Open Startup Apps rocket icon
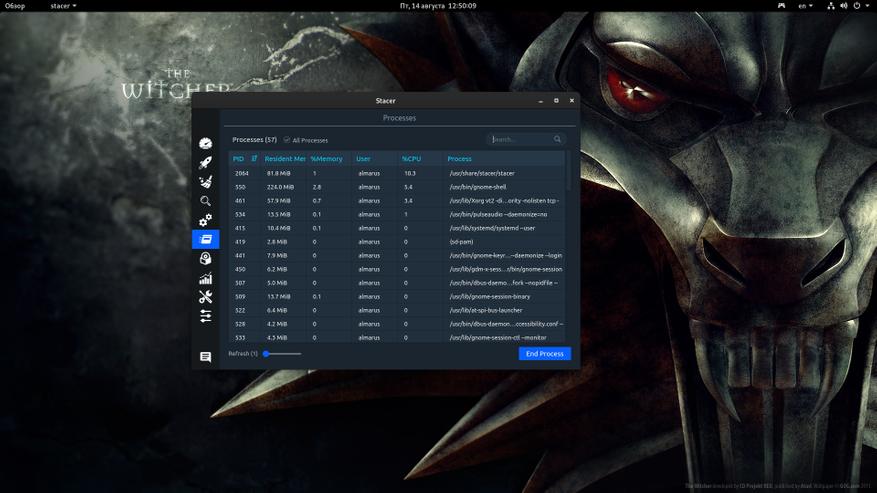877x493 pixels. pyautogui.click(x=205, y=162)
